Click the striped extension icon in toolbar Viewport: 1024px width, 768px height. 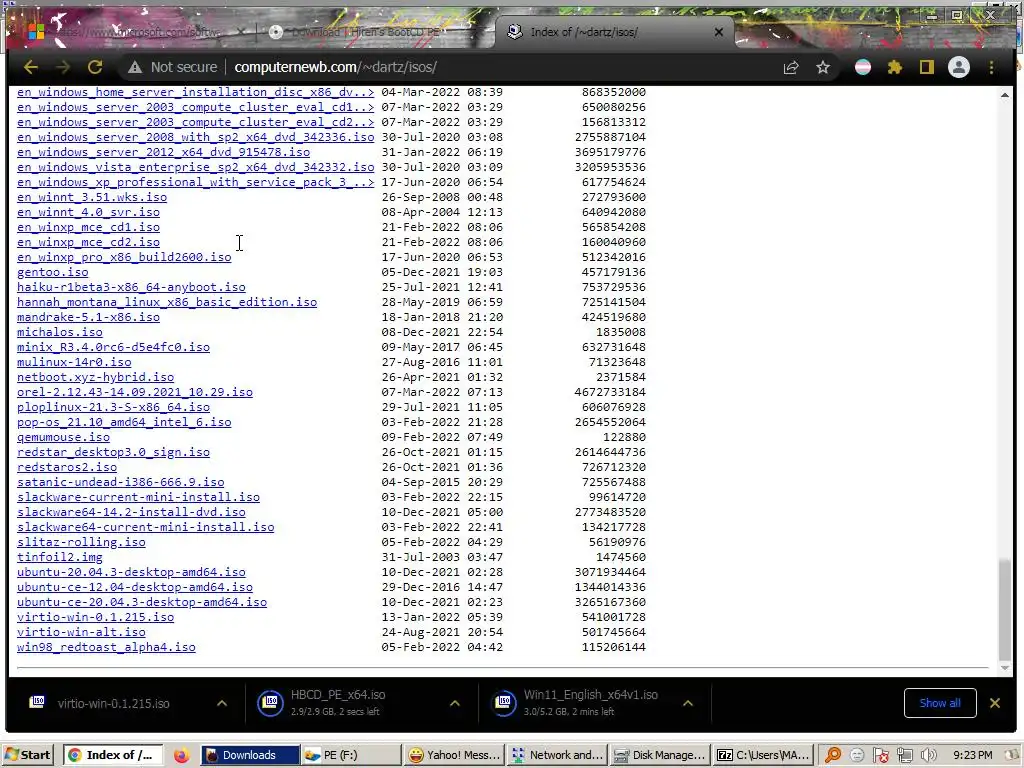863,67
